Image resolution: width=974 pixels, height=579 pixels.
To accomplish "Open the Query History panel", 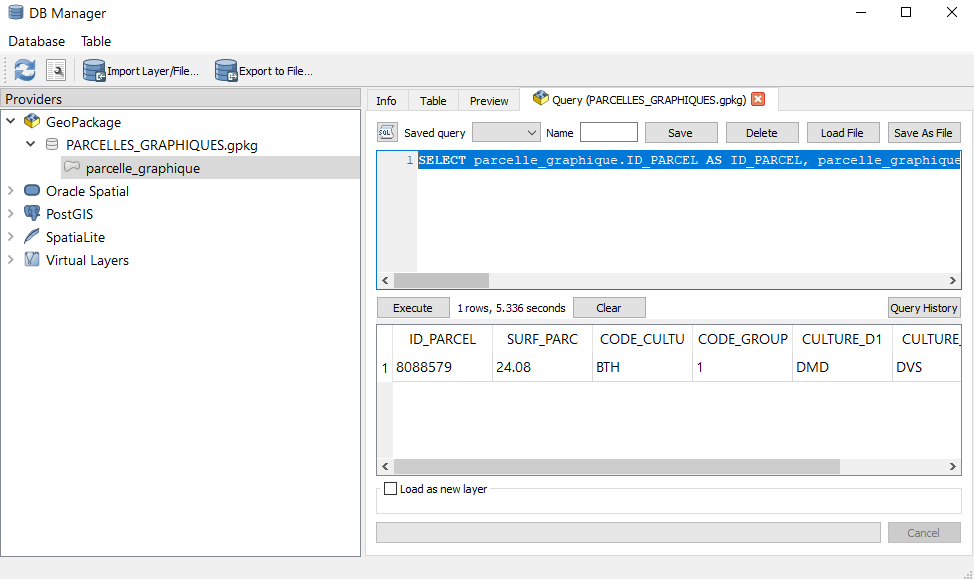I will click(923, 307).
